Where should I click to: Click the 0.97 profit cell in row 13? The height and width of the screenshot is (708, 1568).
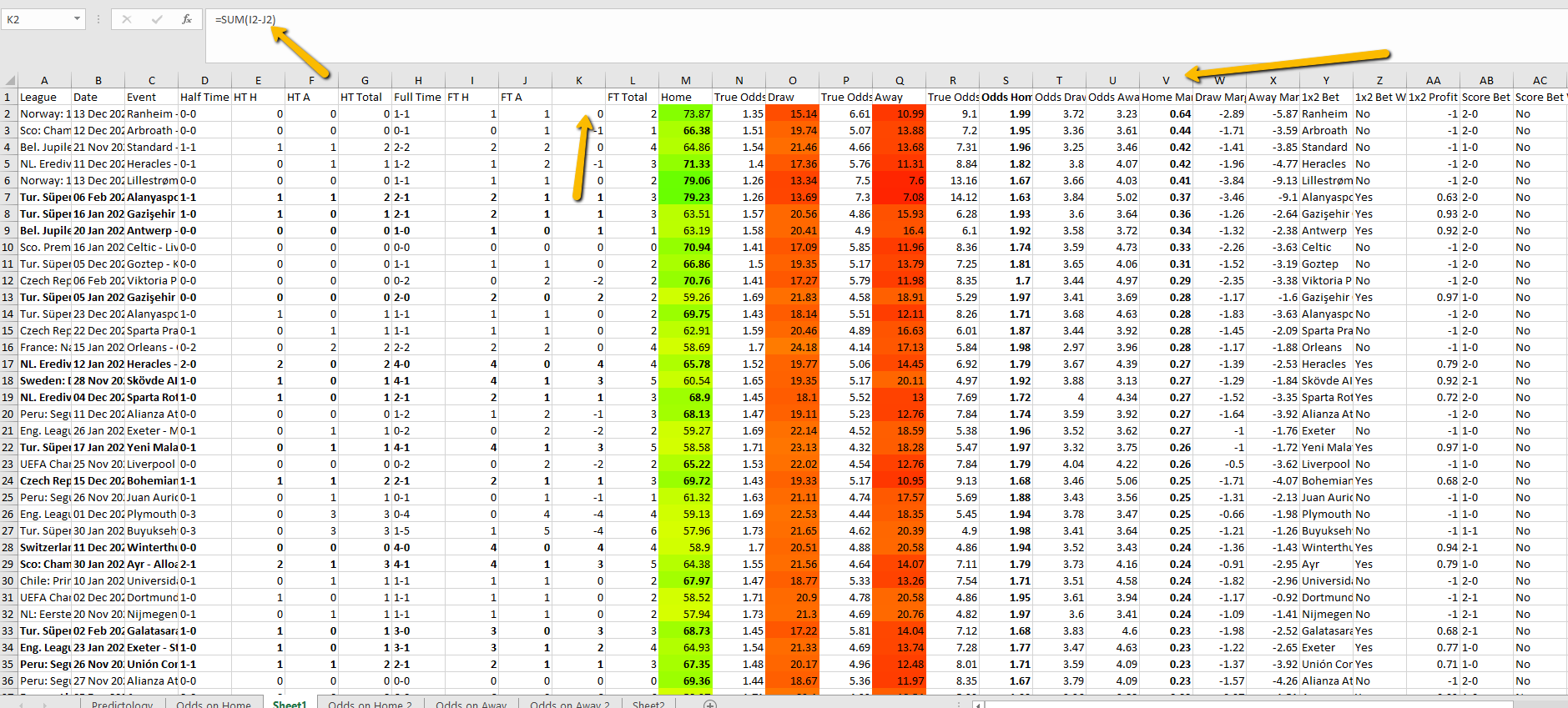(1434, 297)
